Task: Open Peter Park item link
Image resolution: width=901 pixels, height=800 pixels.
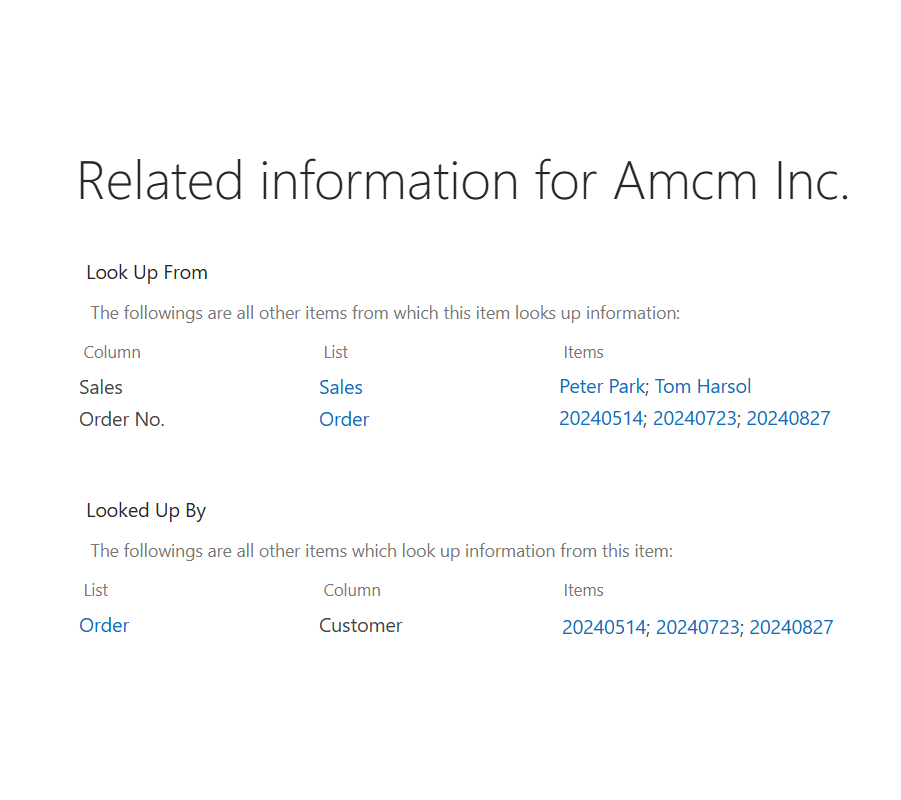Action: click(602, 386)
